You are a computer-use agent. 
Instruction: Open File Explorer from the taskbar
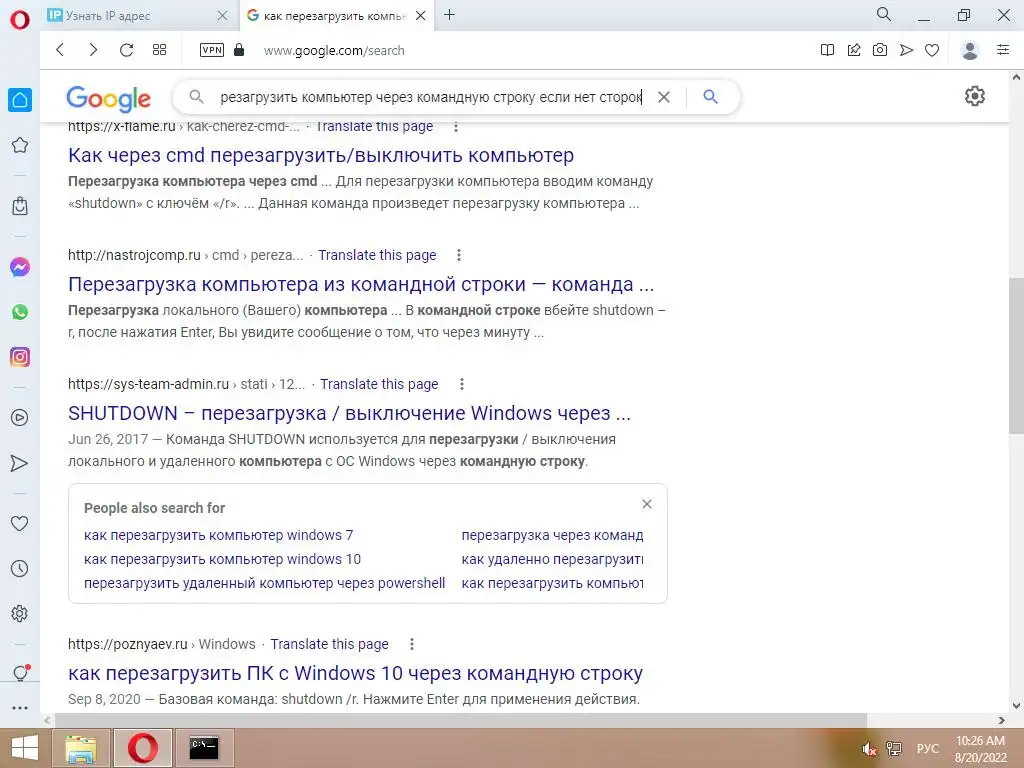(80, 748)
